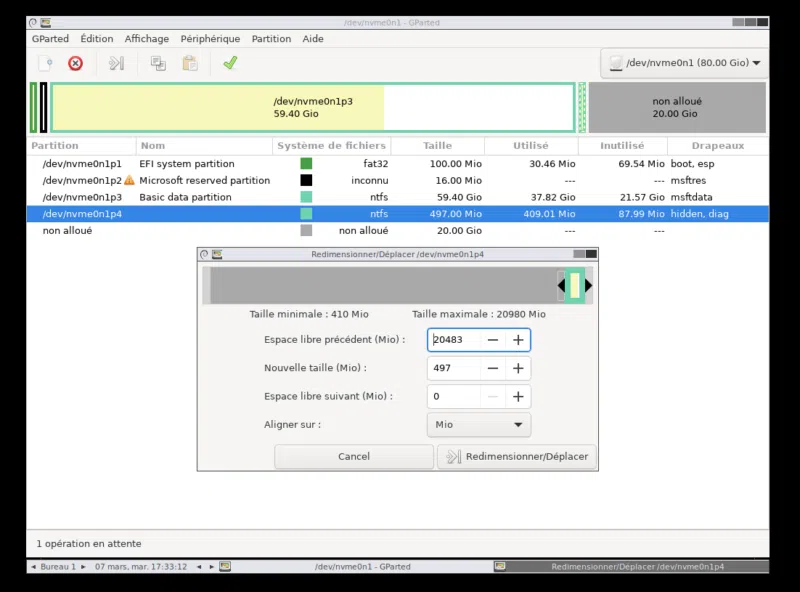Click Bureau 1 workspace switcher in taskbar
The image size is (800, 592).
[x=58, y=566]
